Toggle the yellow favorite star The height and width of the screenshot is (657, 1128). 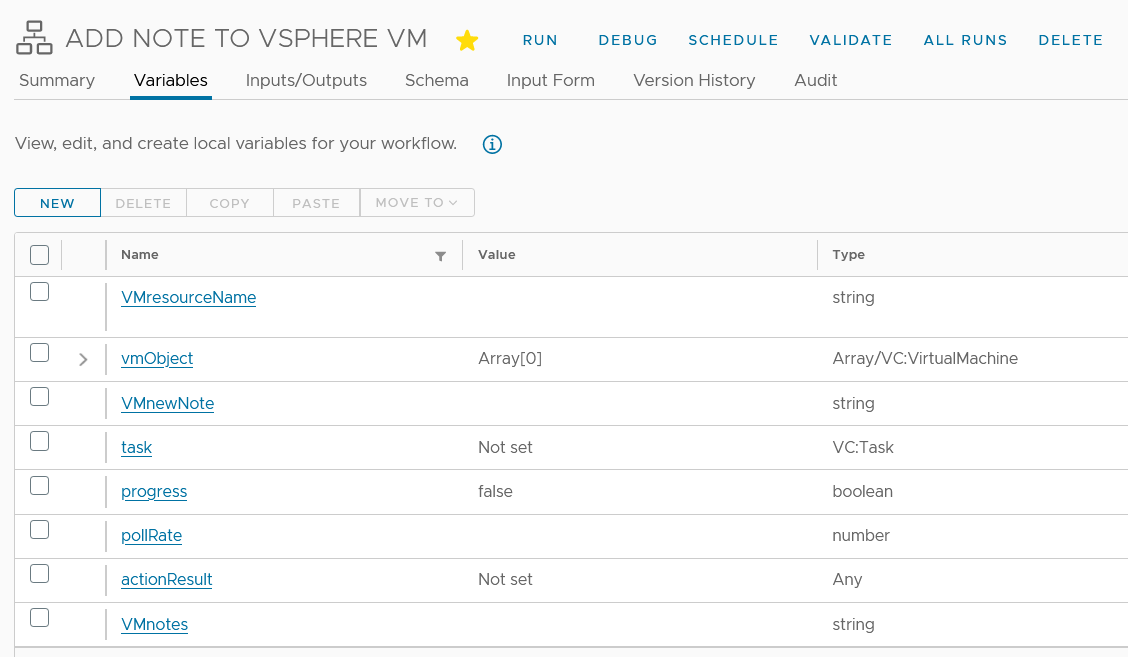pos(467,40)
